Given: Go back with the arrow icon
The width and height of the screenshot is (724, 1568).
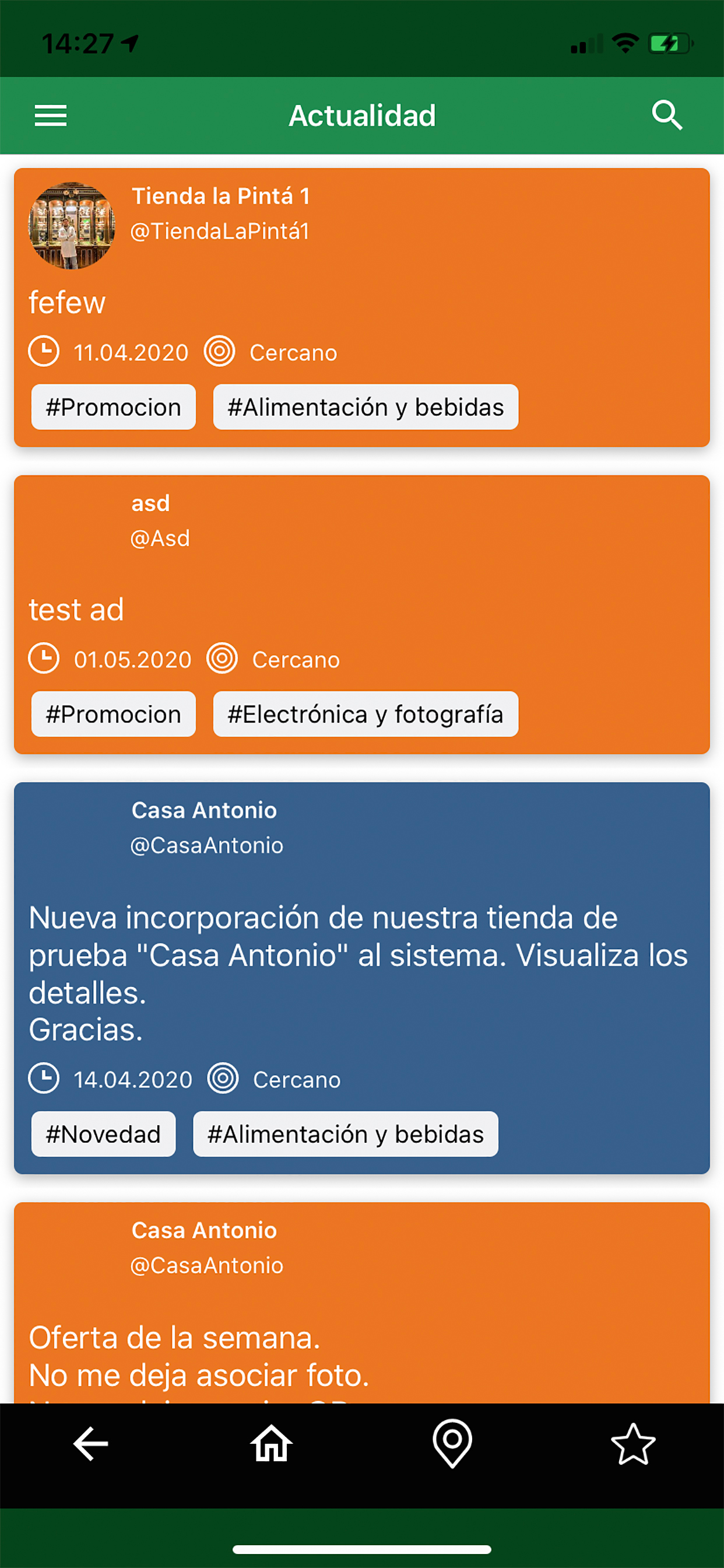Looking at the screenshot, I should [x=91, y=1443].
